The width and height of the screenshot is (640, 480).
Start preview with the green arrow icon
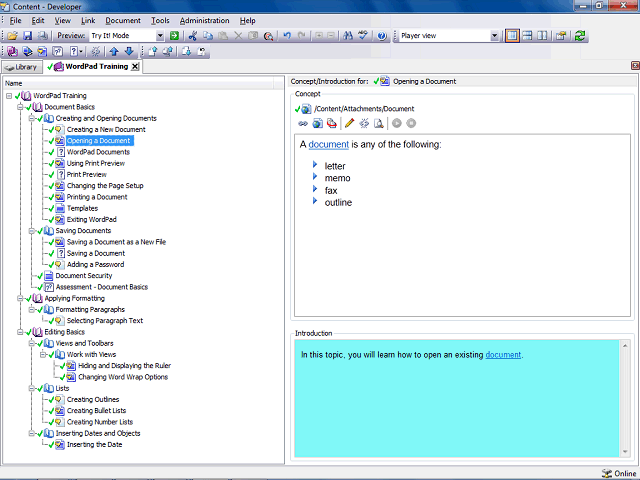point(174,36)
